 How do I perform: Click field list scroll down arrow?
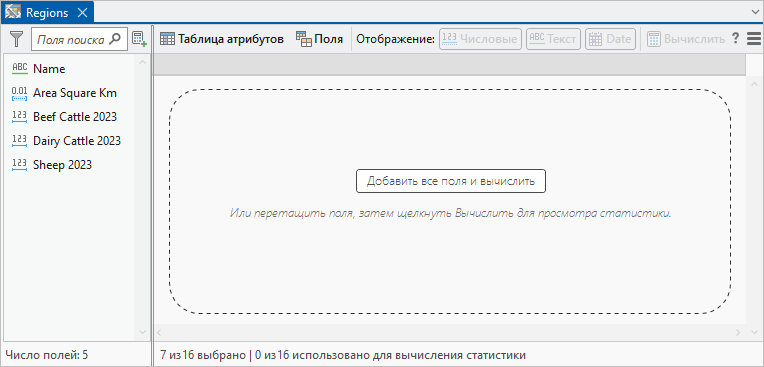coord(142,332)
